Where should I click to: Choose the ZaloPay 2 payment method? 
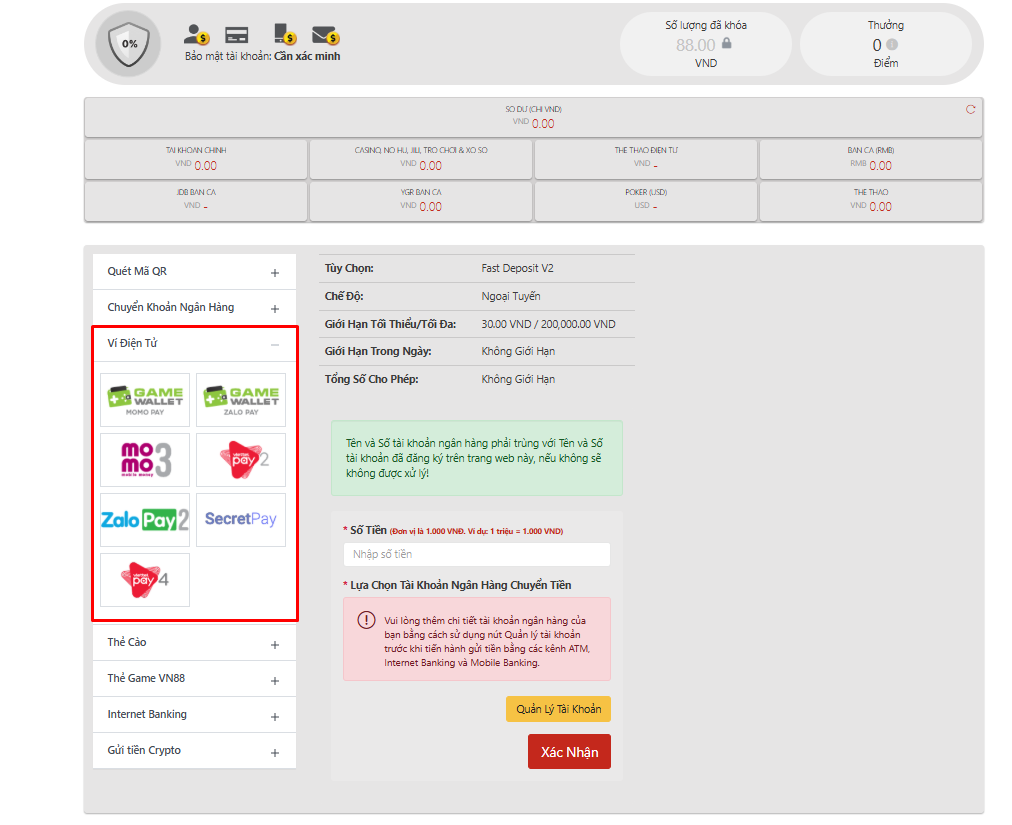click(x=145, y=520)
